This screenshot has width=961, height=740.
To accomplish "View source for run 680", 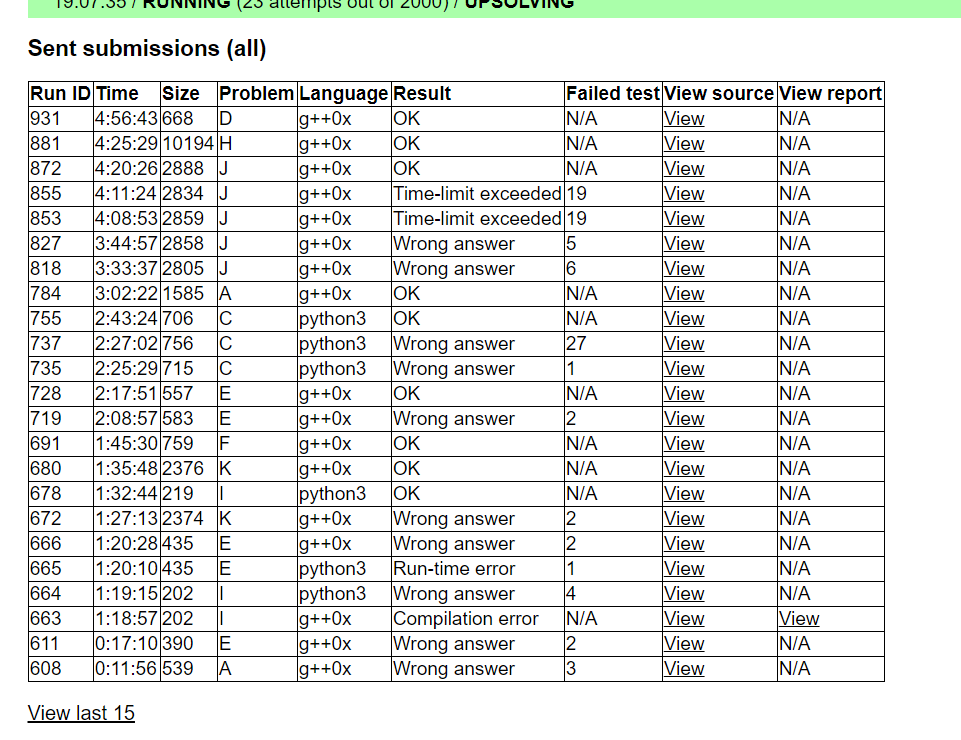I will click(684, 469).
